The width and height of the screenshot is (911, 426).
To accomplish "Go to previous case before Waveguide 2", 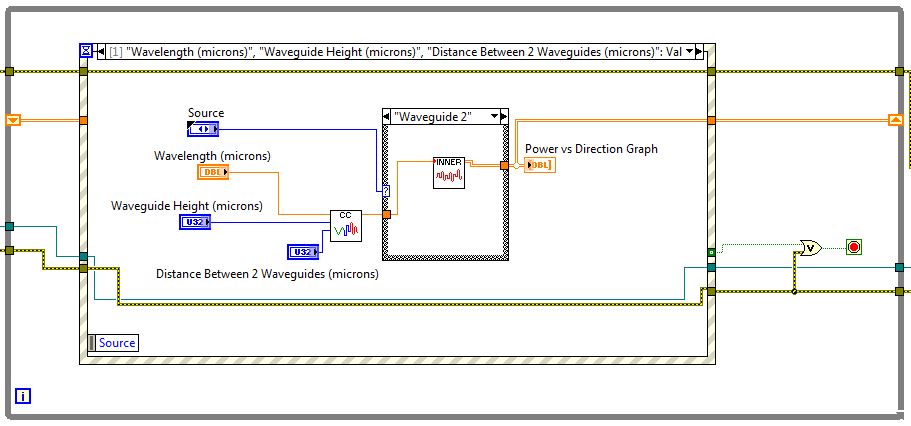I will pos(388,116).
